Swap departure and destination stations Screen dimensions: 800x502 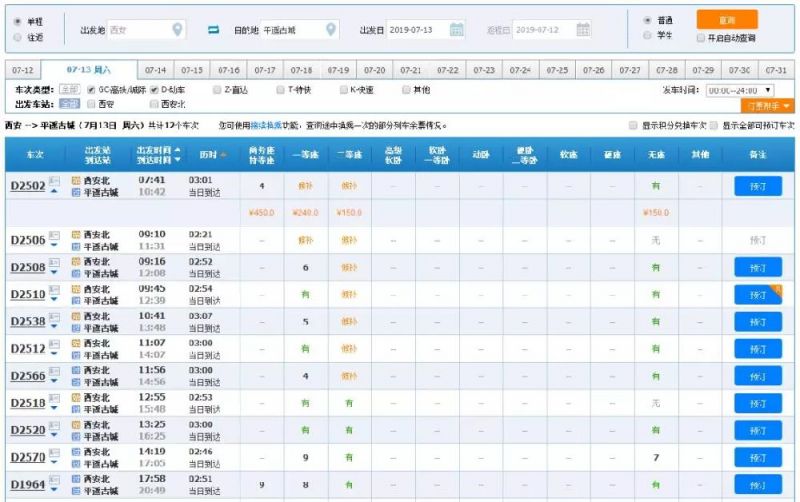[x=214, y=30]
